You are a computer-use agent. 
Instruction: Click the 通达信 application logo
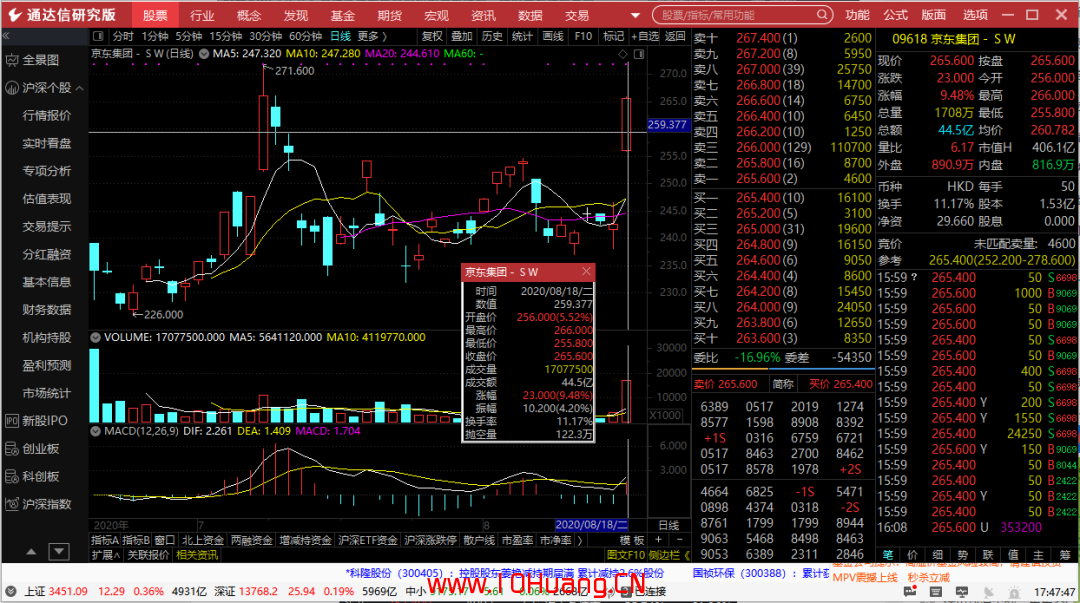pyautogui.click(x=15, y=14)
